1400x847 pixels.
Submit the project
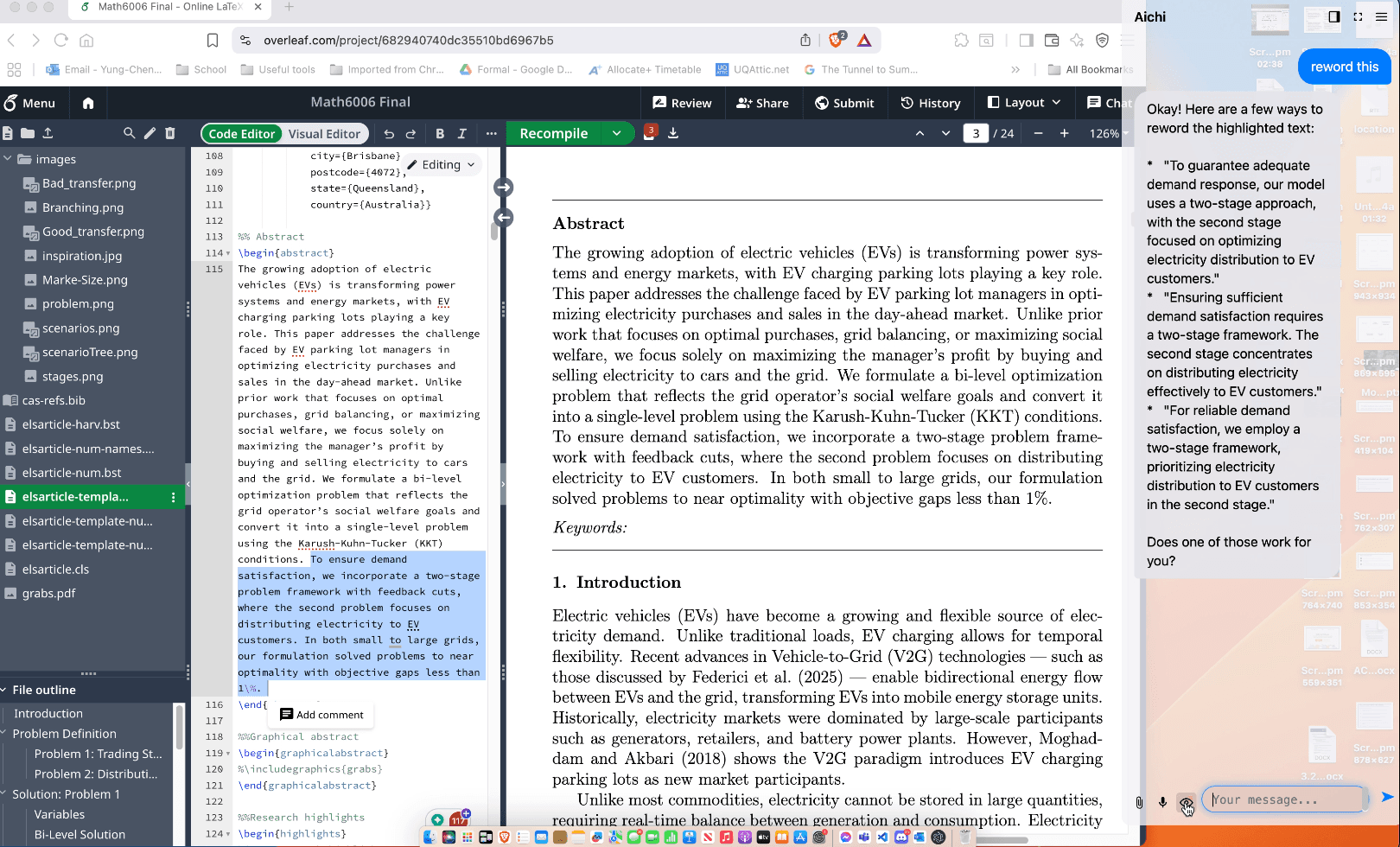click(x=844, y=103)
